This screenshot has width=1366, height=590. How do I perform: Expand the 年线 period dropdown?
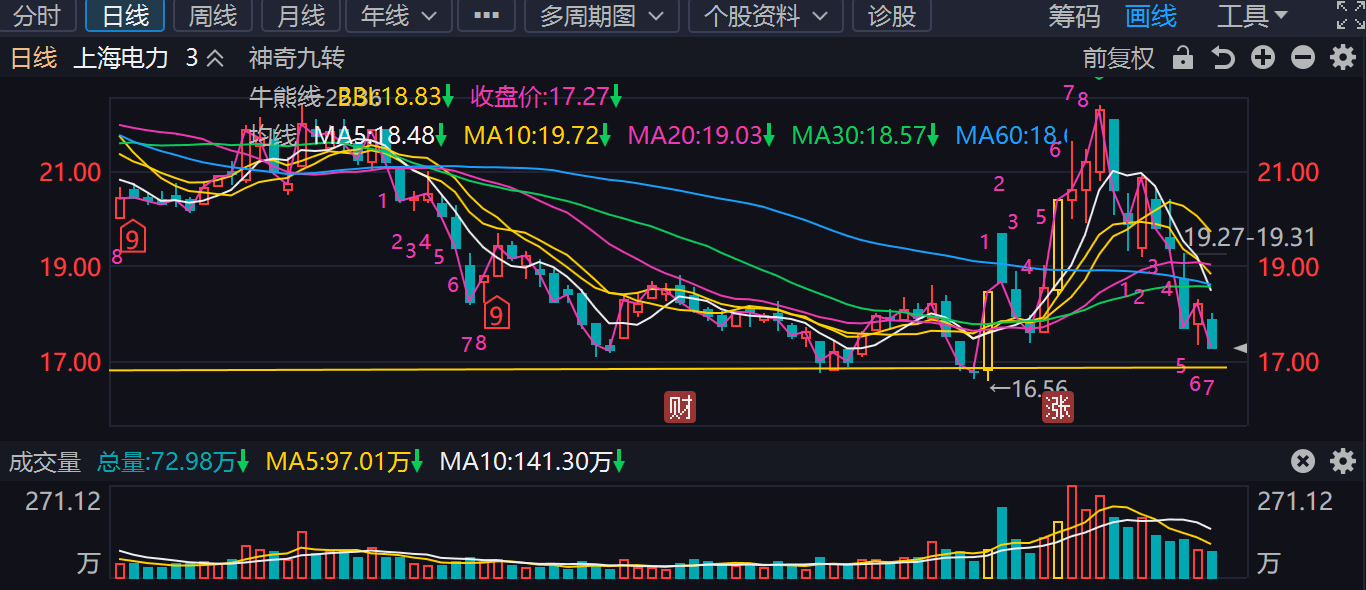coord(399,16)
